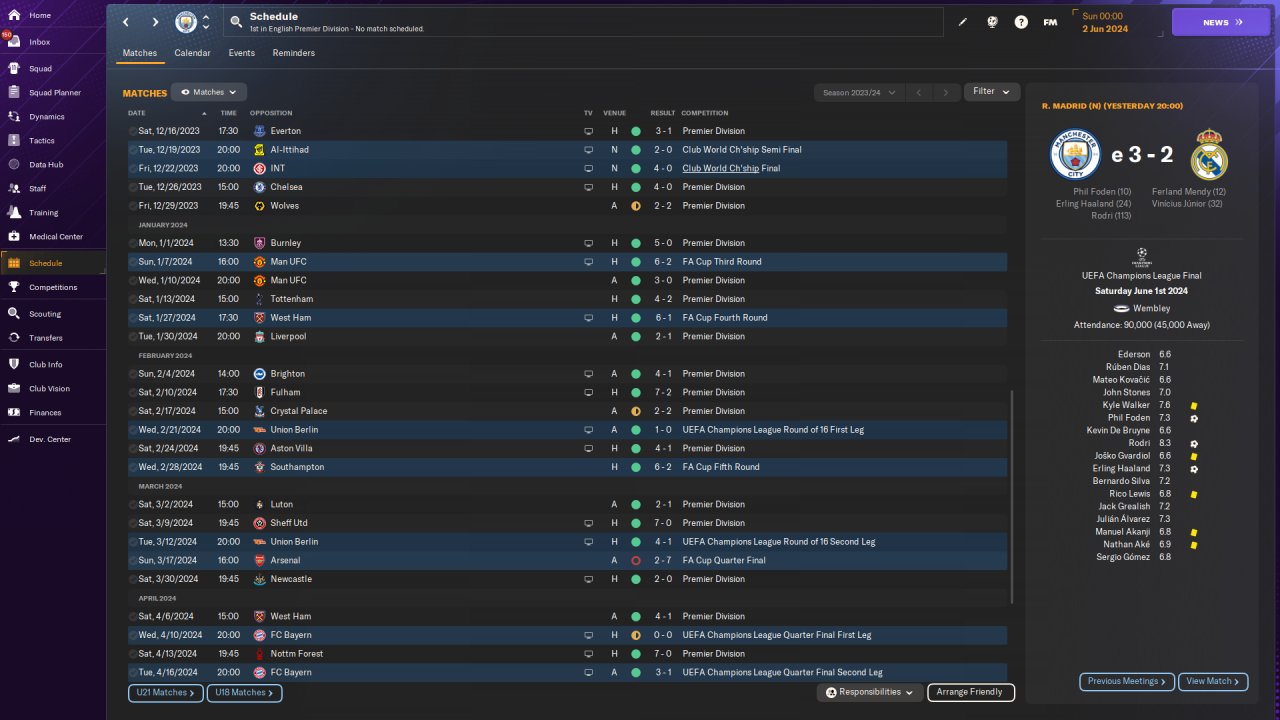Switch to the Reminders tab

[x=294, y=53]
